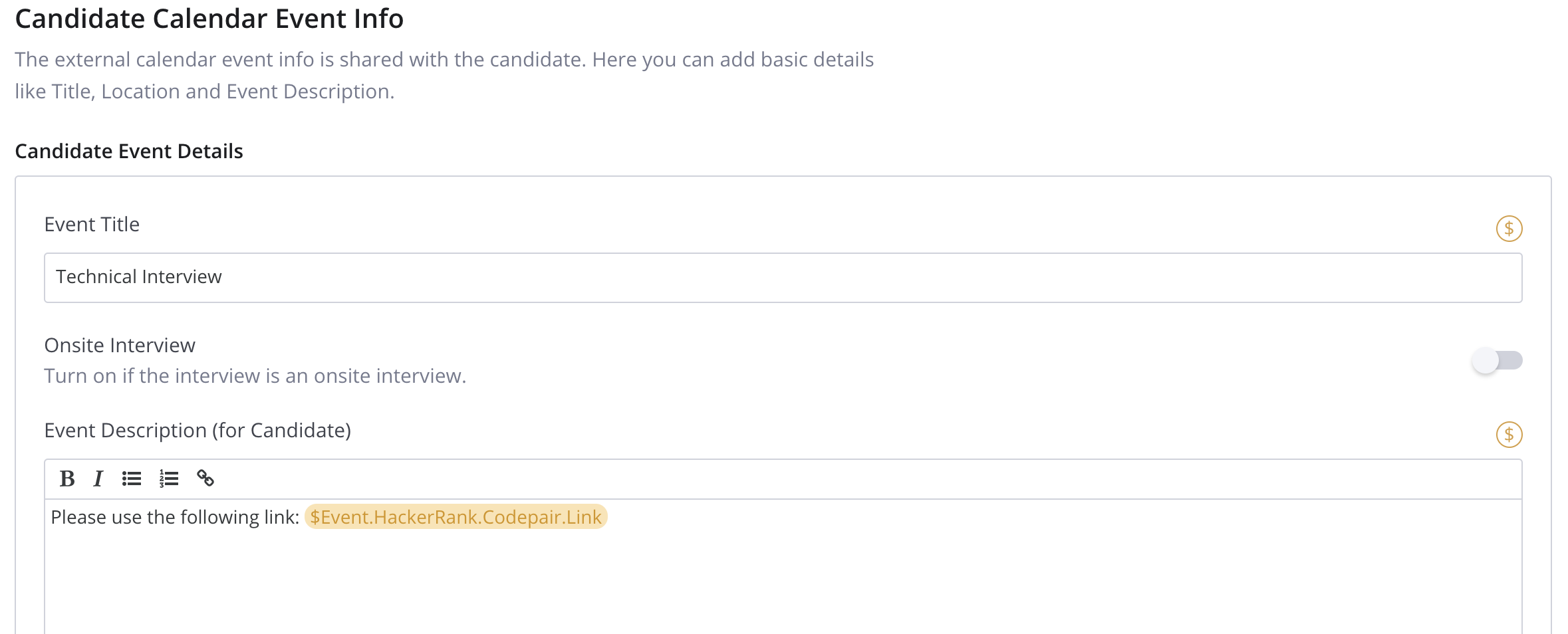
Task: Click into the Event Title input field
Action: click(782, 278)
